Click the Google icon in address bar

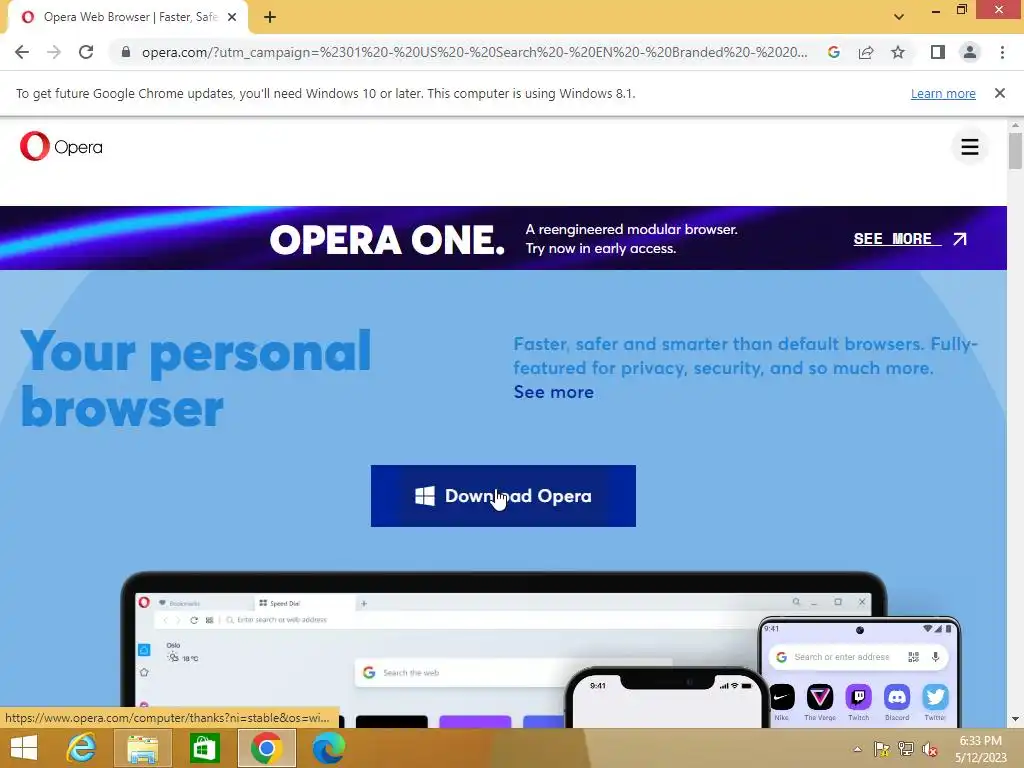pyautogui.click(x=833, y=52)
